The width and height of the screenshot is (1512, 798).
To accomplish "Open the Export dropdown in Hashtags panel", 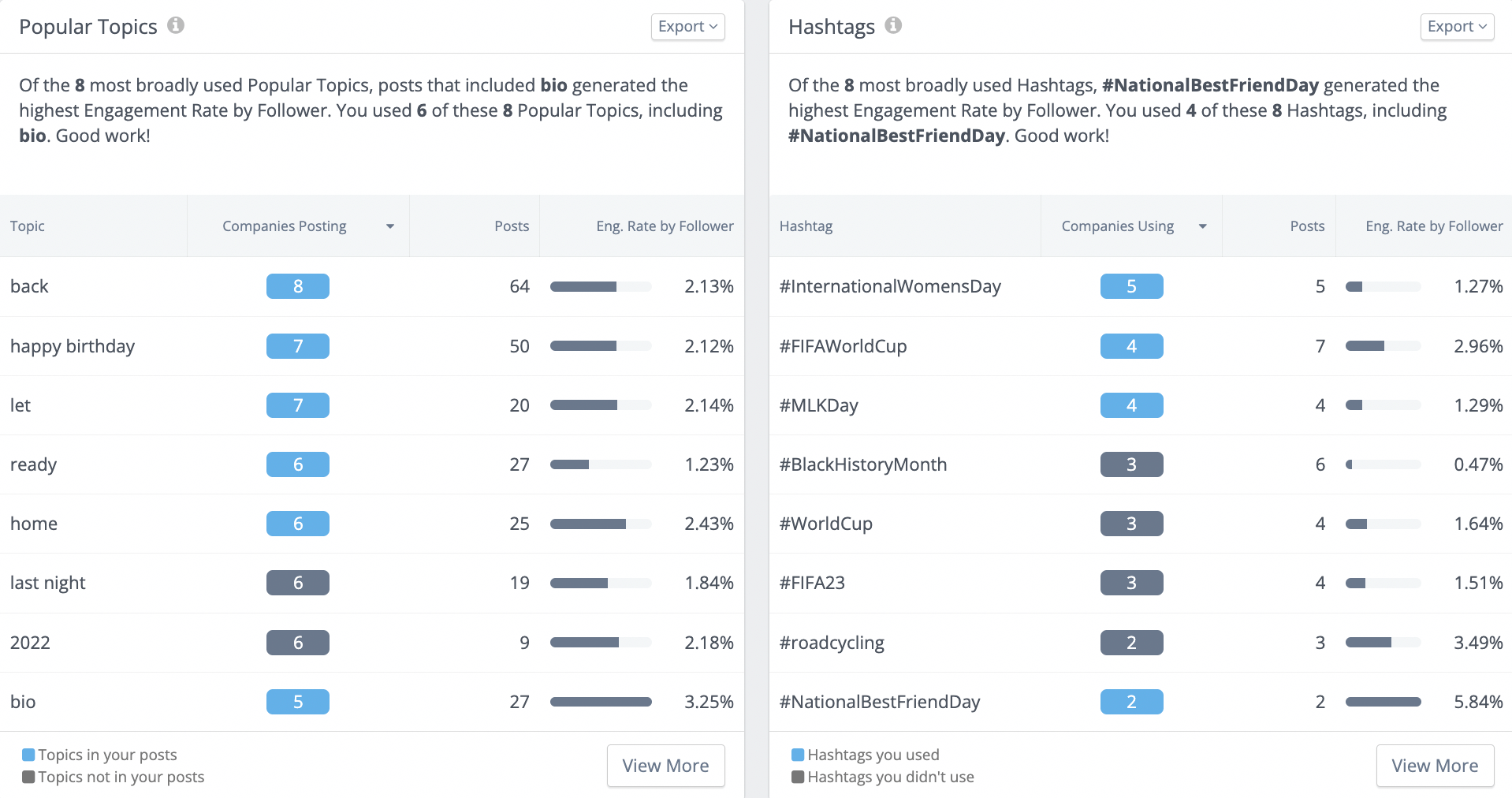I will (1456, 26).
